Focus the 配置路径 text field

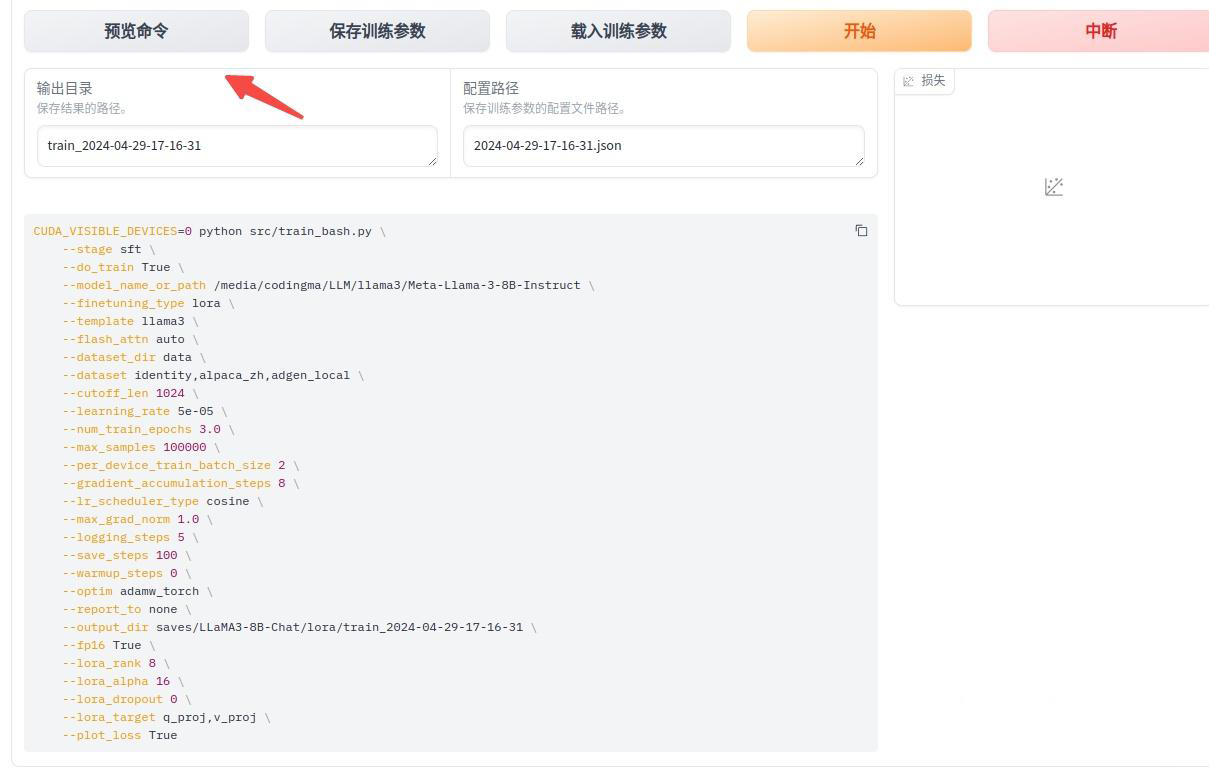[x=664, y=146]
